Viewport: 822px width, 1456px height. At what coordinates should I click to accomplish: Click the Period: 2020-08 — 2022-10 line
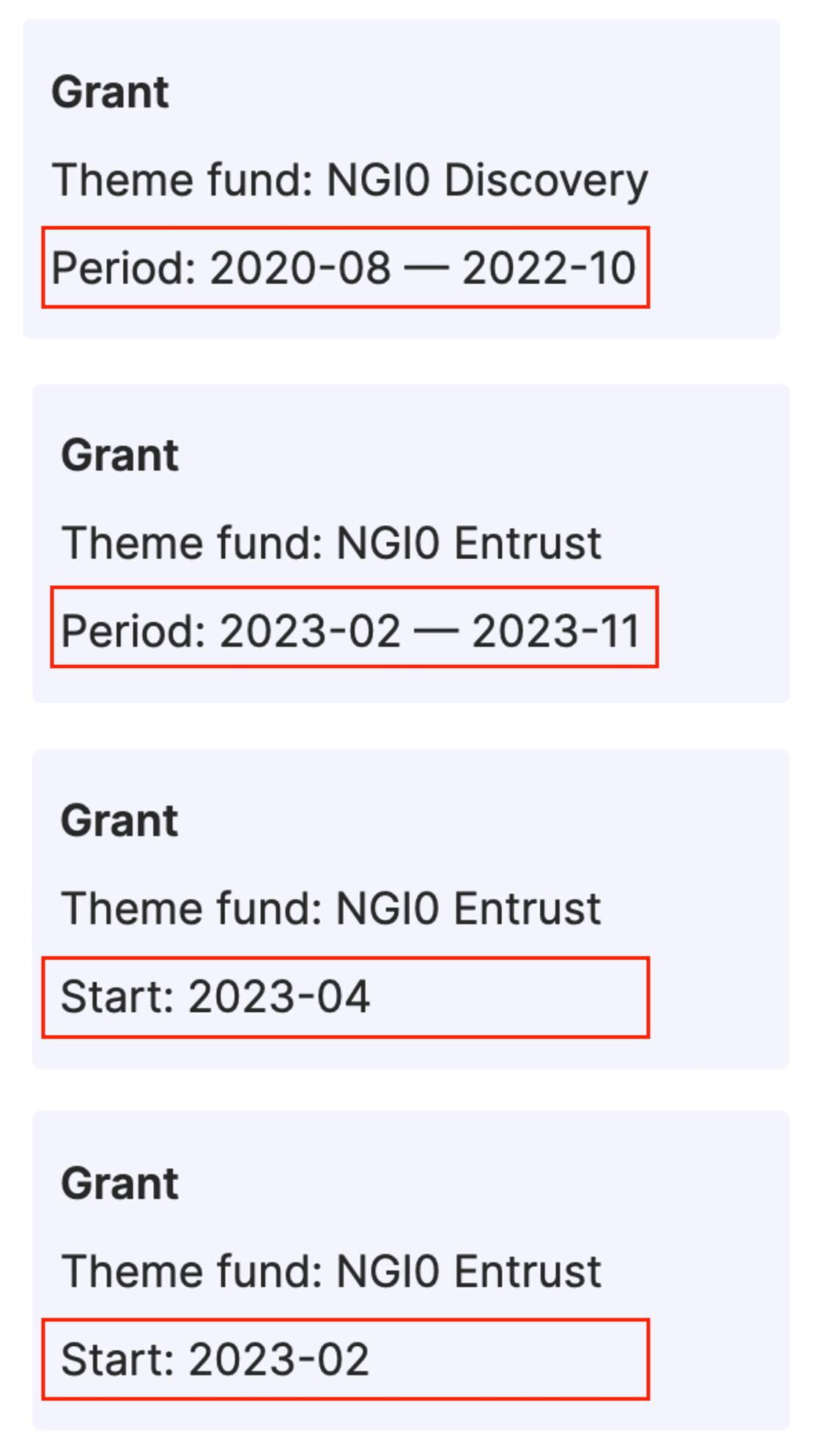[x=344, y=268]
